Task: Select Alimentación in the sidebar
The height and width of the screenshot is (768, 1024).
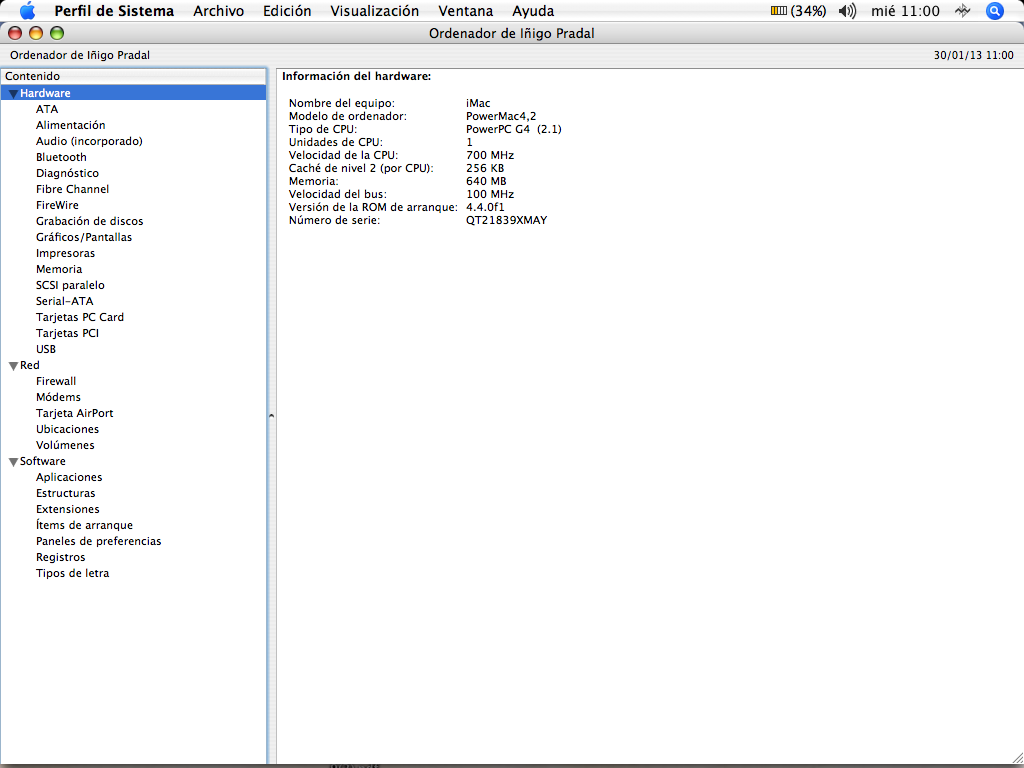Action: (x=71, y=125)
